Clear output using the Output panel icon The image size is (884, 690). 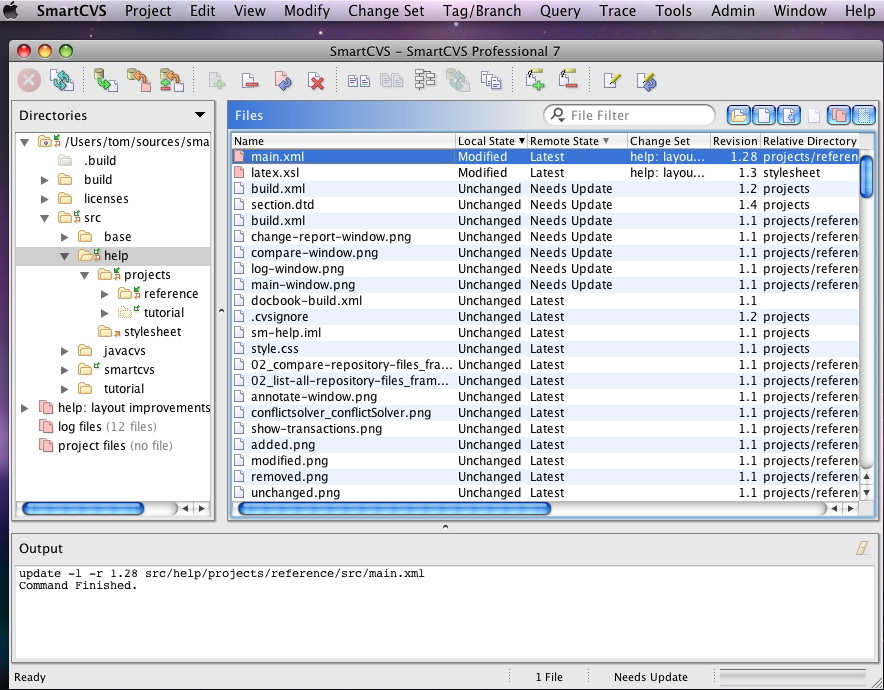(861, 548)
